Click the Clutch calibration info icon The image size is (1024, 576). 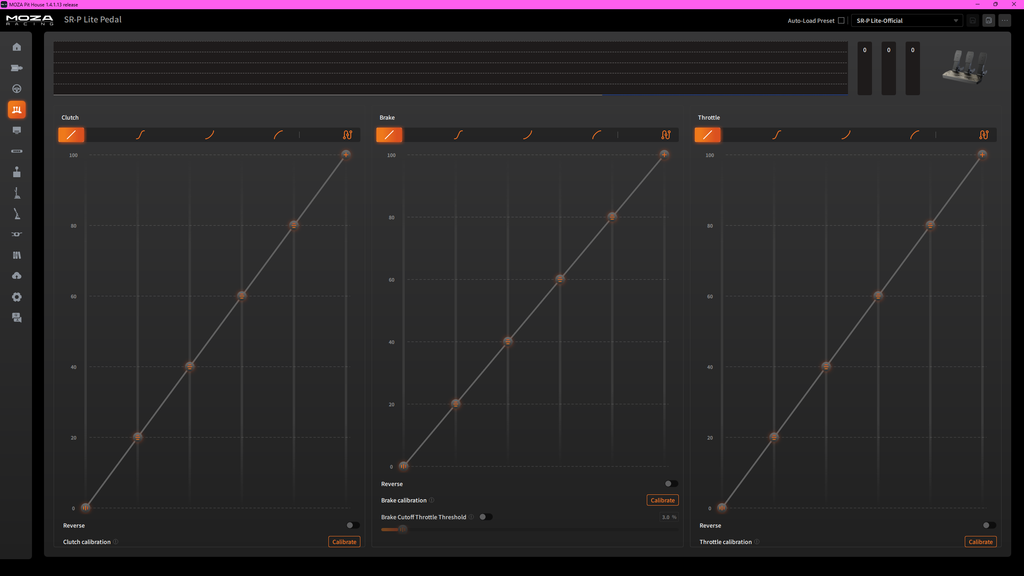(x=116, y=542)
